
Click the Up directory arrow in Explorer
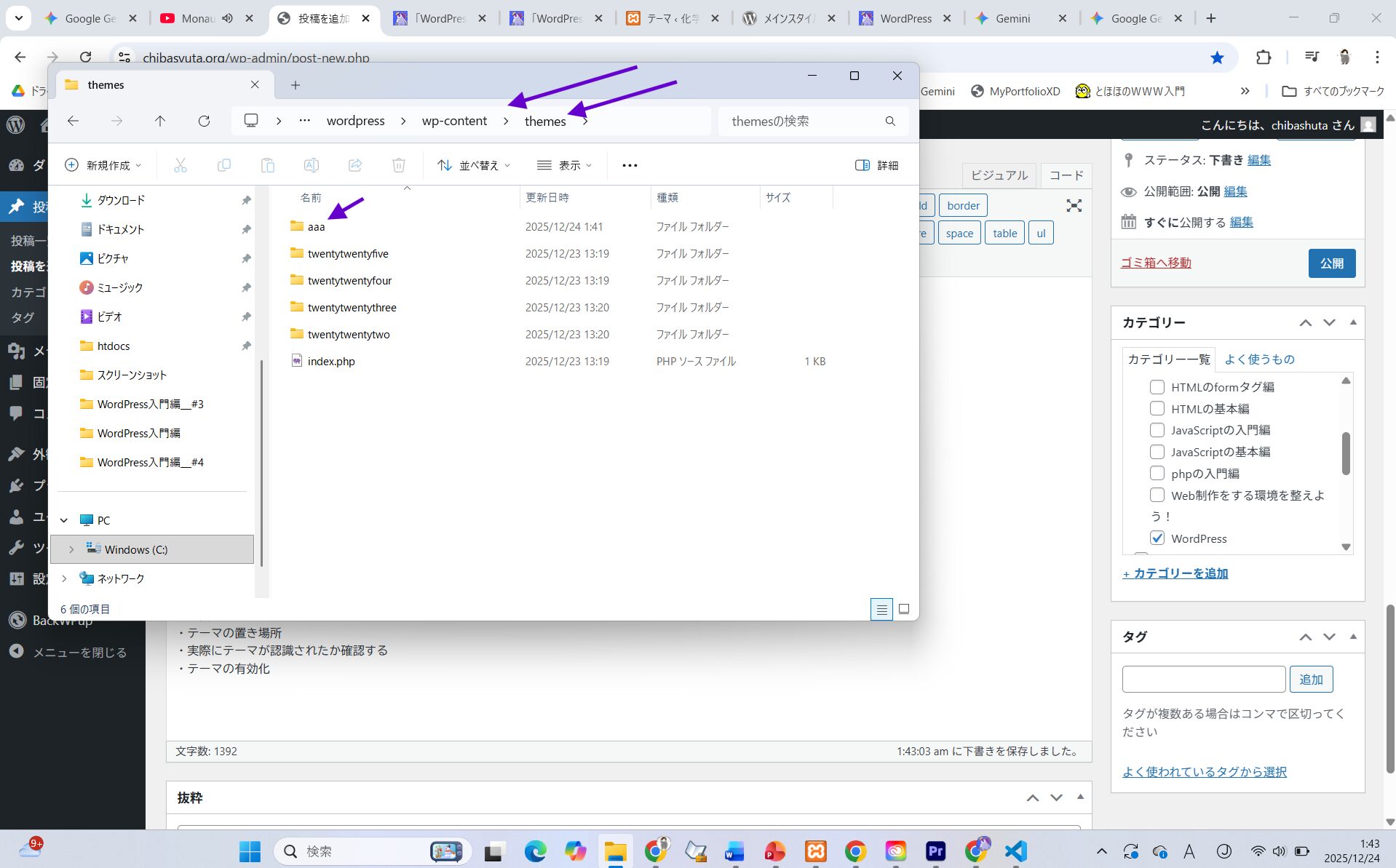point(160,121)
